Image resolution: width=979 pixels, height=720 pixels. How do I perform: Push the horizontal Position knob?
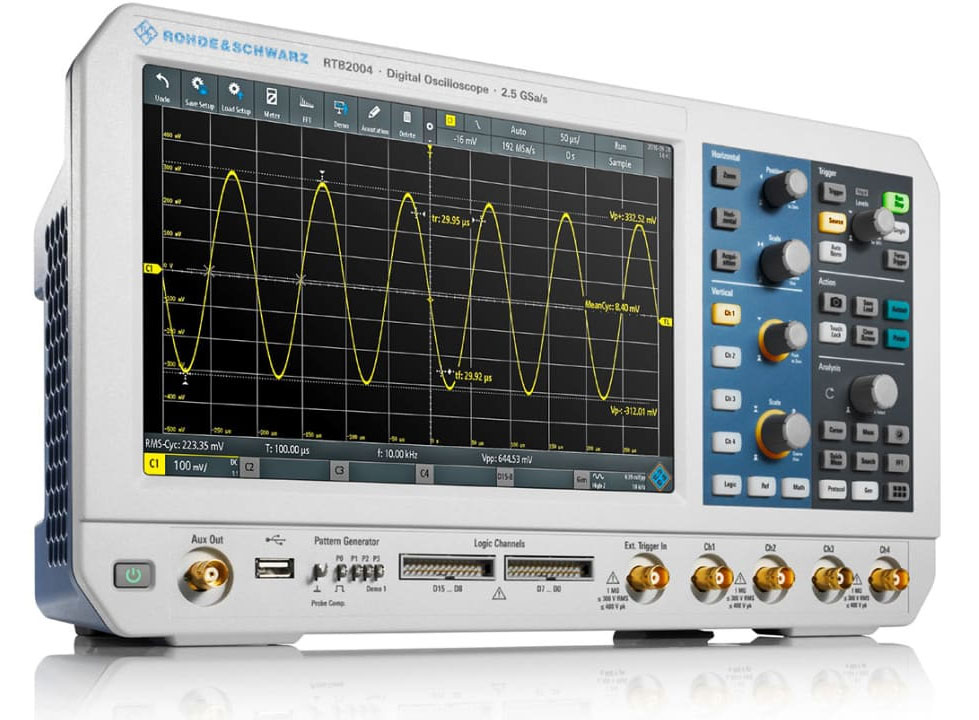tap(785, 187)
